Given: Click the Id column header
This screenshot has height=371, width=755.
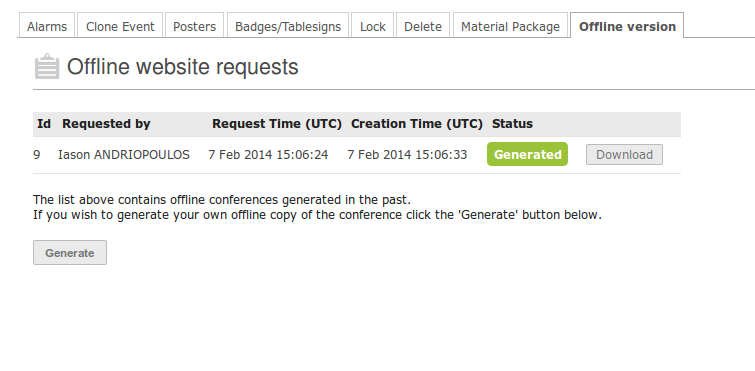Looking at the screenshot, I should [x=44, y=124].
